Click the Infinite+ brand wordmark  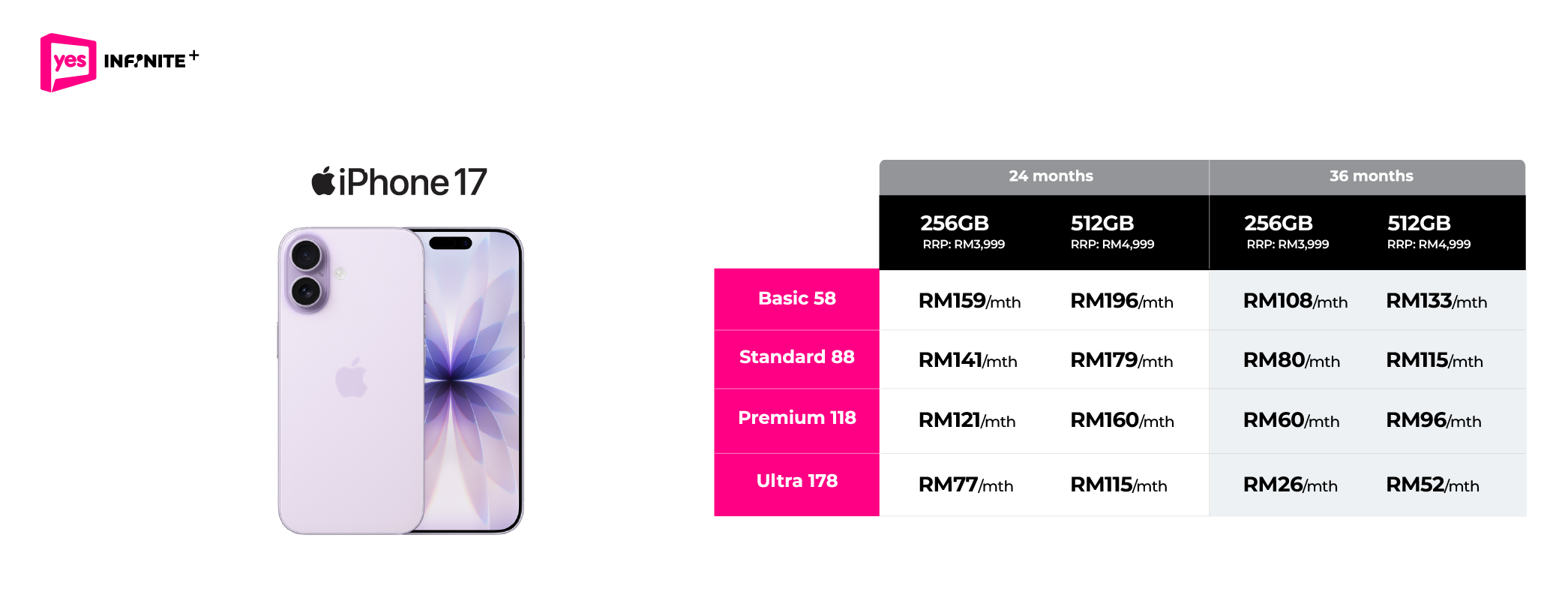coord(151,60)
